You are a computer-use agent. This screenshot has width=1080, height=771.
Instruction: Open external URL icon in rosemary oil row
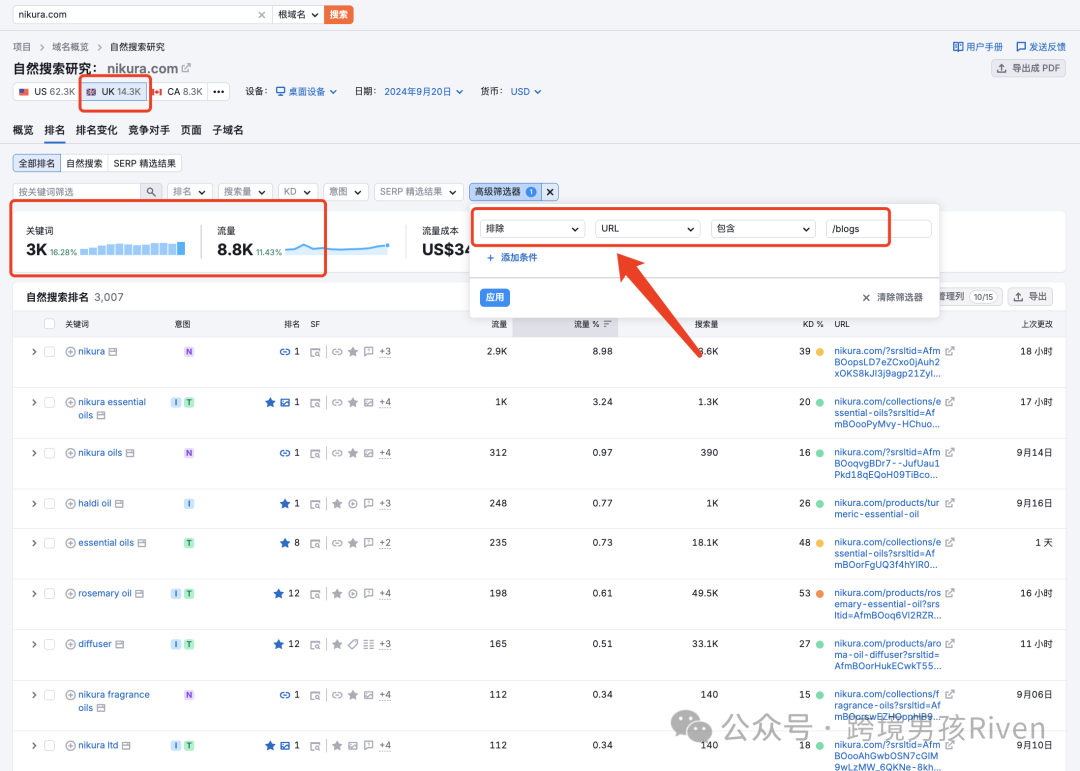click(950, 593)
